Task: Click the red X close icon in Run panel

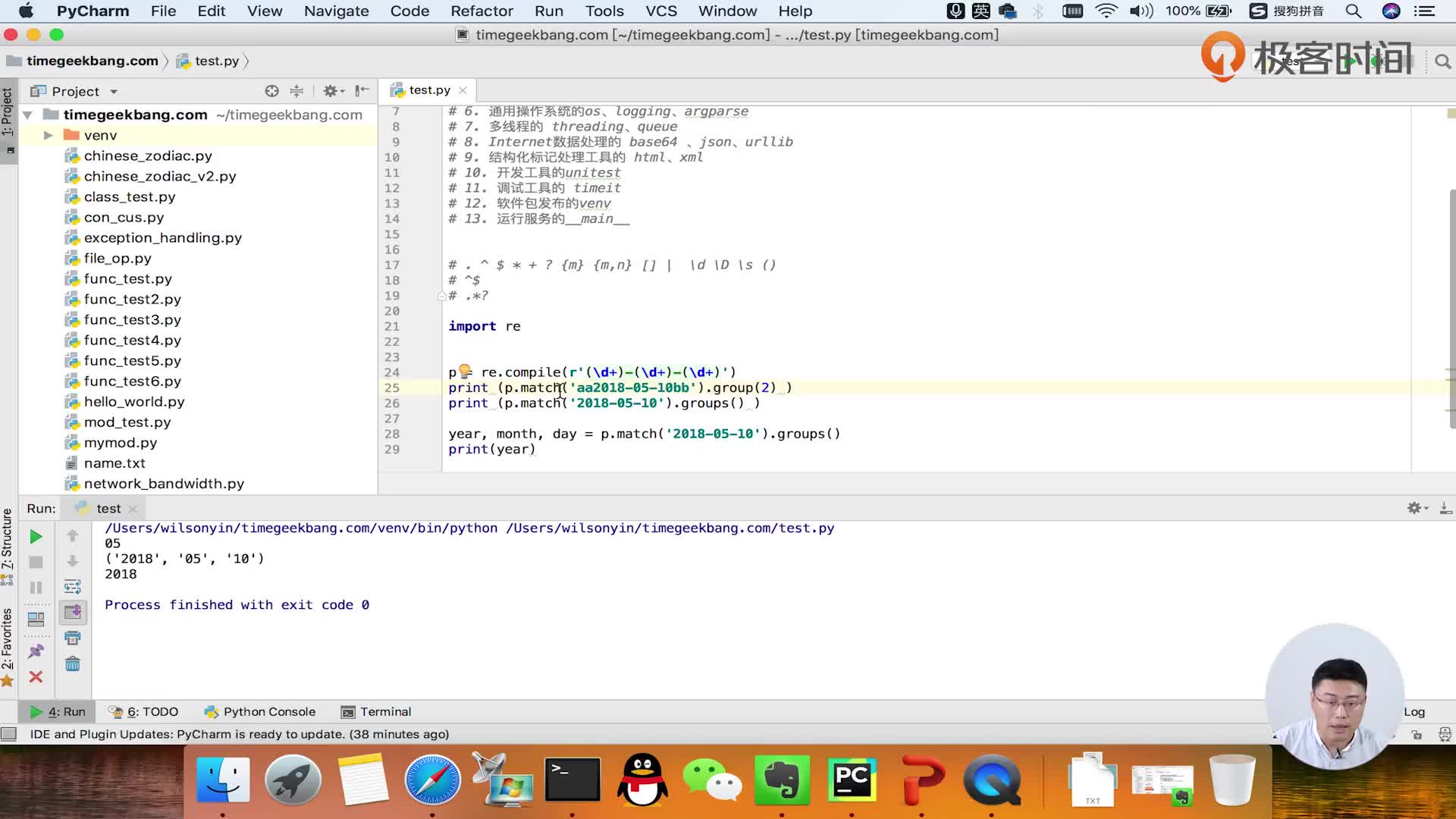Action: coord(36,677)
